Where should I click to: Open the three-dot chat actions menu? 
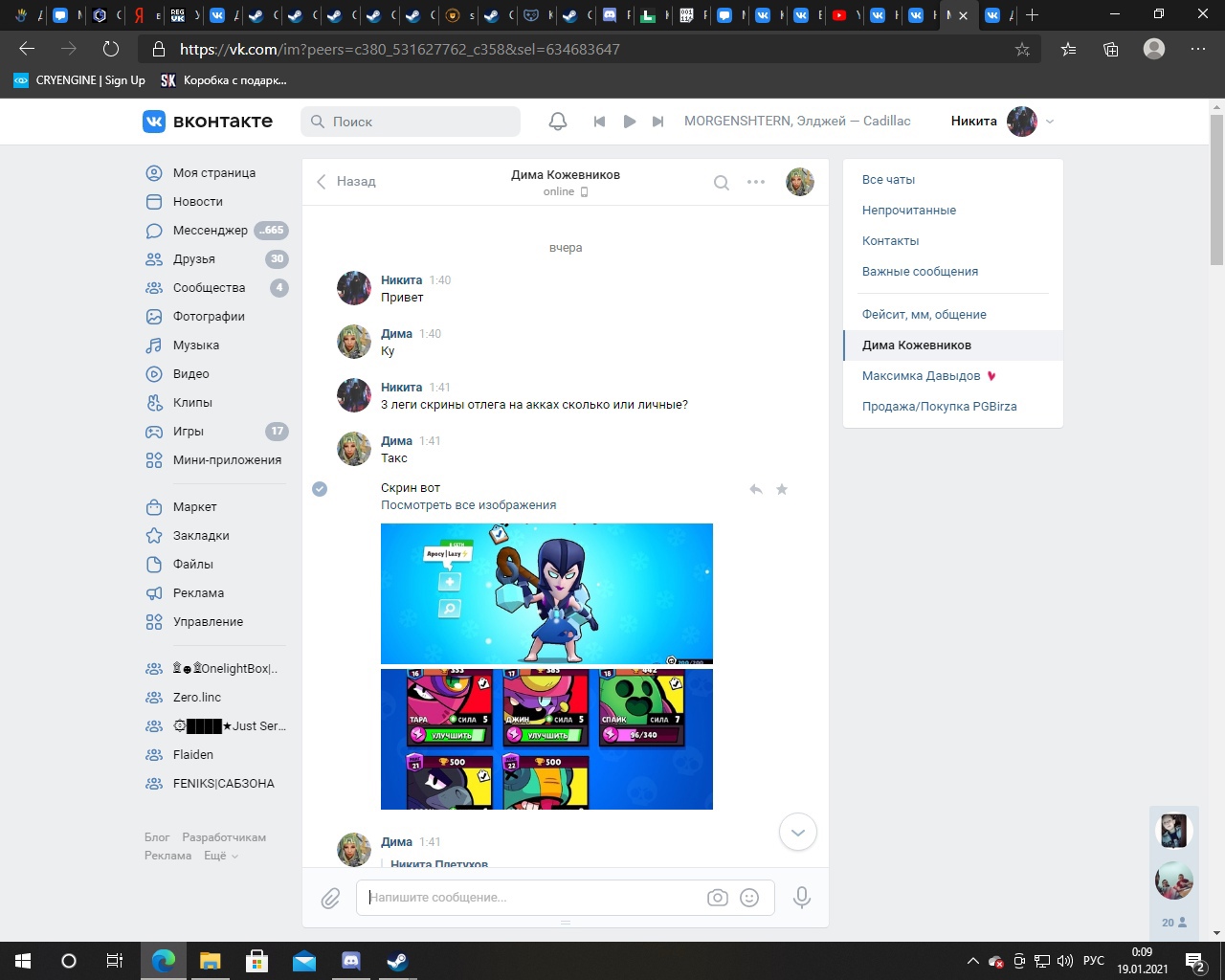tap(756, 182)
